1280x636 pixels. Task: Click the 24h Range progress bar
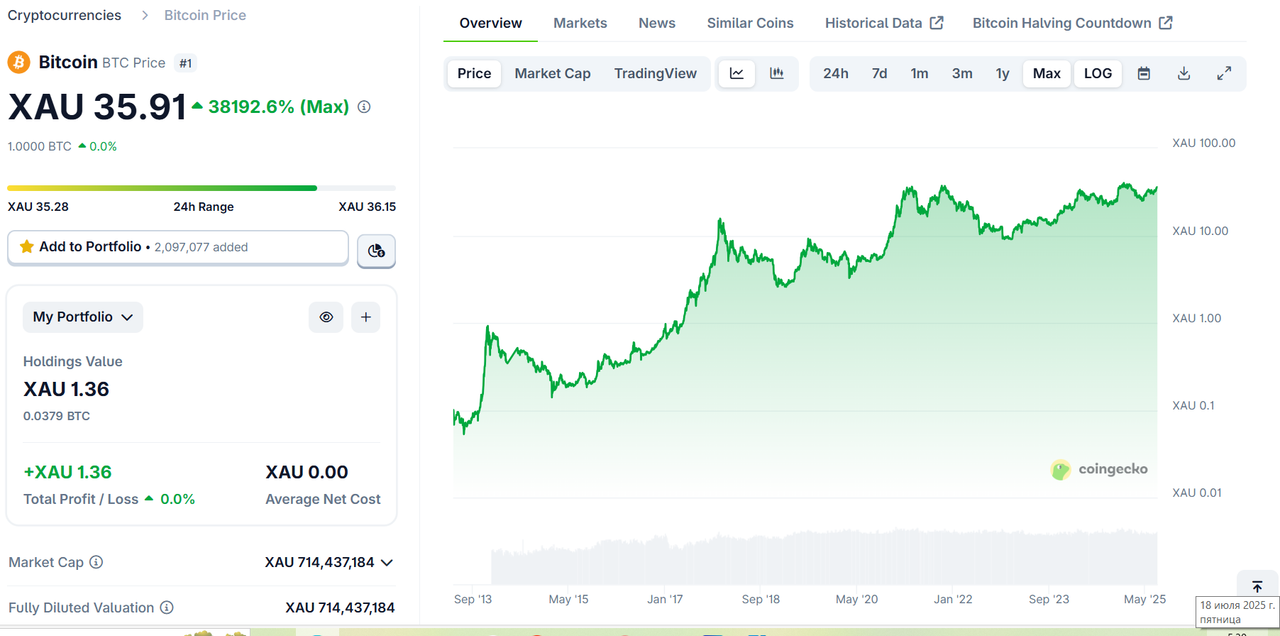click(x=201, y=188)
